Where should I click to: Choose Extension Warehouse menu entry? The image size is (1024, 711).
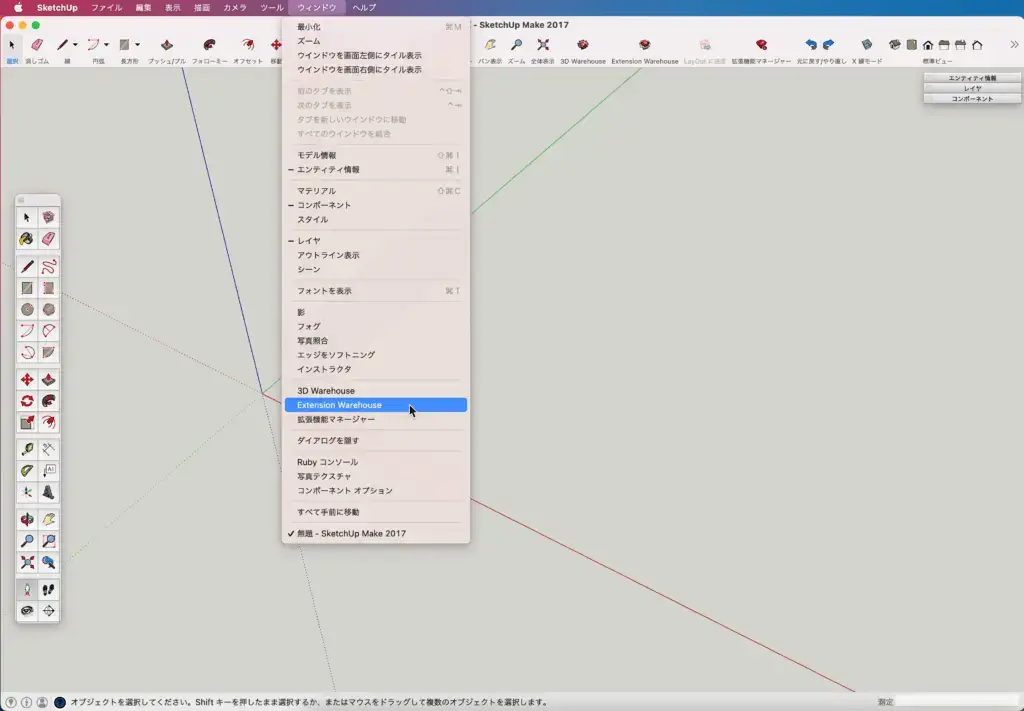click(x=376, y=405)
